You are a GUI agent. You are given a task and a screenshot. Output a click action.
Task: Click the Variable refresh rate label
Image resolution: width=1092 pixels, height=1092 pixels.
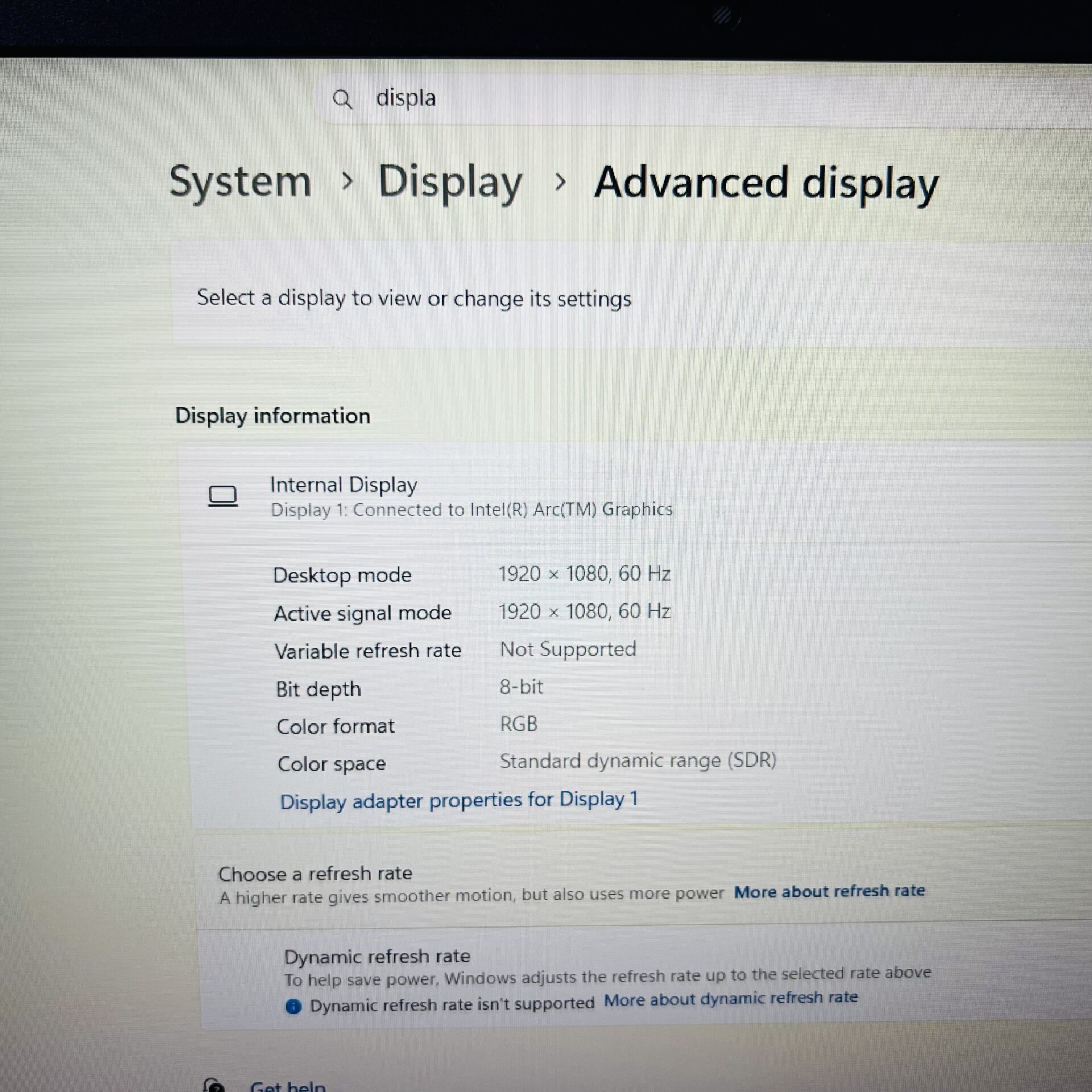coord(368,651)
